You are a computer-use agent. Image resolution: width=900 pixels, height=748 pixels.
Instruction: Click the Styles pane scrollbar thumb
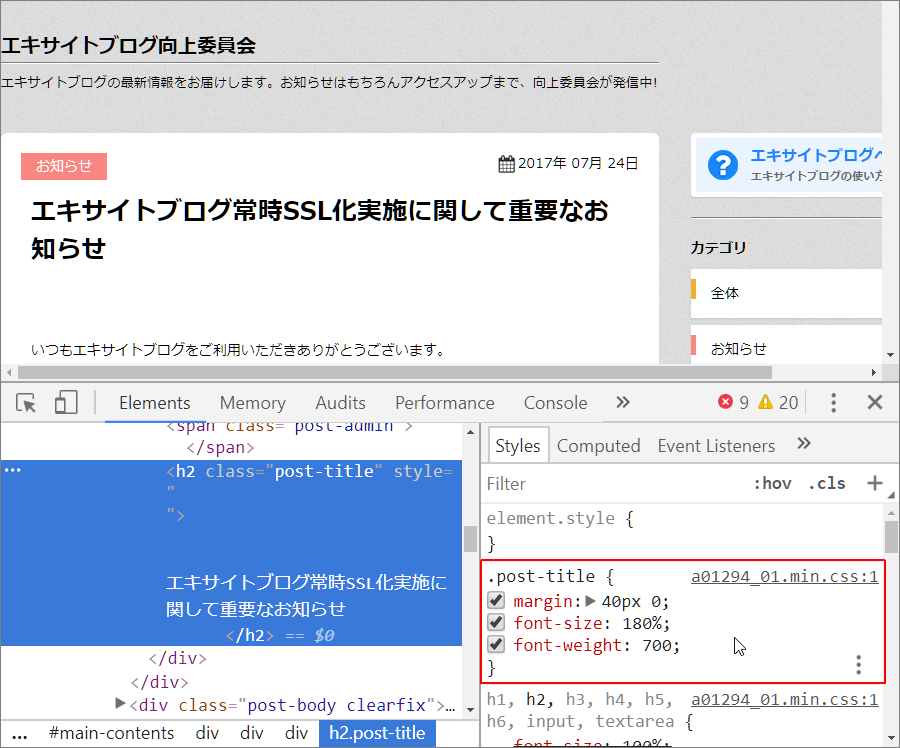[x=891, y=536]
